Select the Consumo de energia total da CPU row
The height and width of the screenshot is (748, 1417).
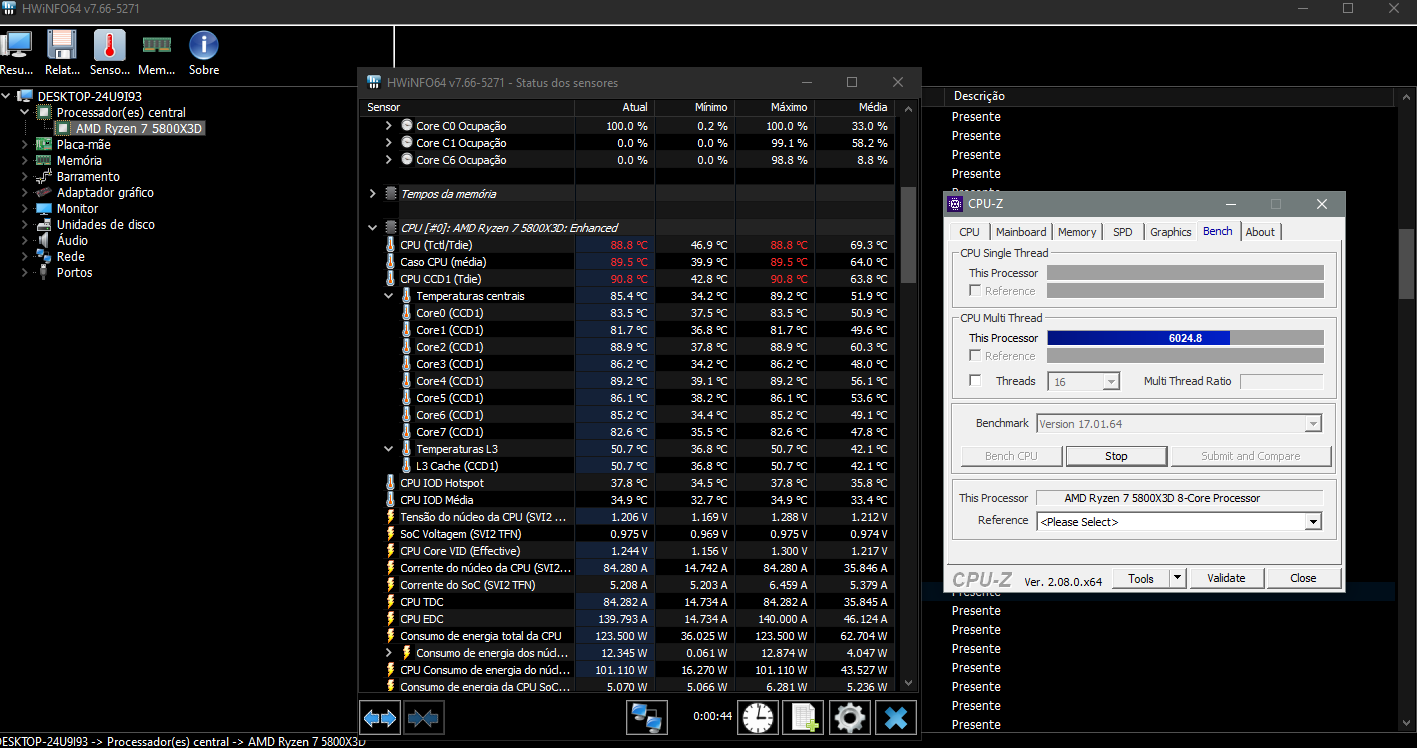point(626,636)
